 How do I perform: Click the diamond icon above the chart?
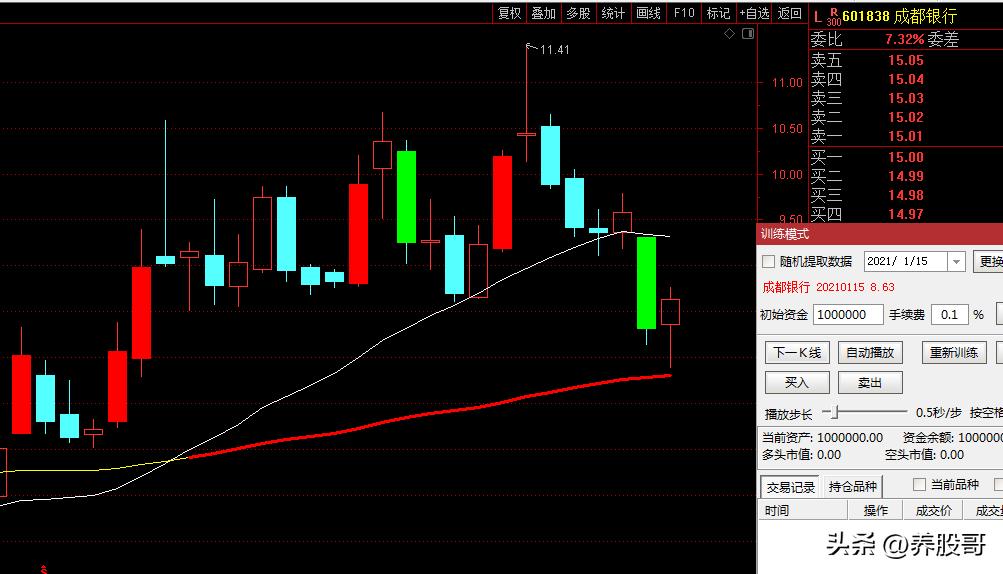pos(730,34)
